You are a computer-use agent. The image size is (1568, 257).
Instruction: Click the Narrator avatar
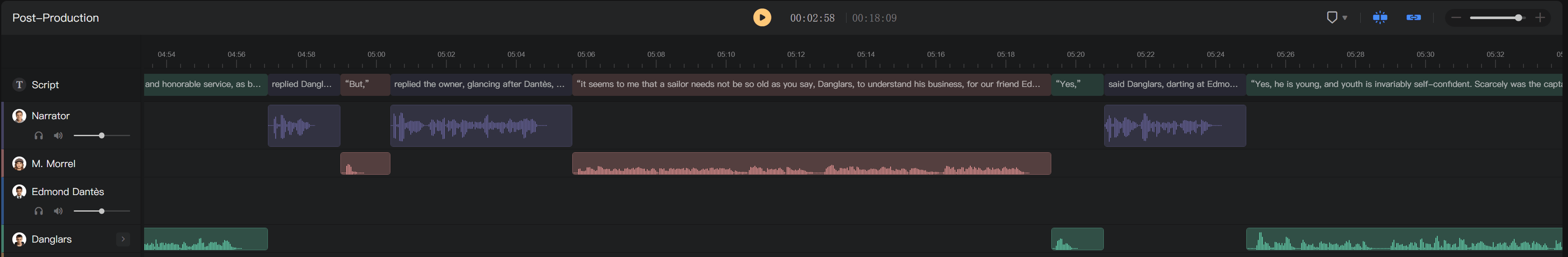click(x=19, y=116)
